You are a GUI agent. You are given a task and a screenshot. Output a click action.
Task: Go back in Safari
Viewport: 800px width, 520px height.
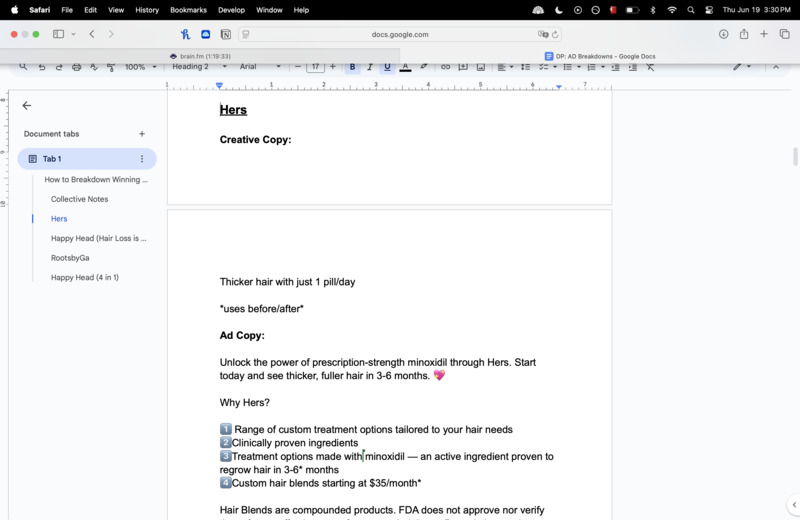(92, 34)
